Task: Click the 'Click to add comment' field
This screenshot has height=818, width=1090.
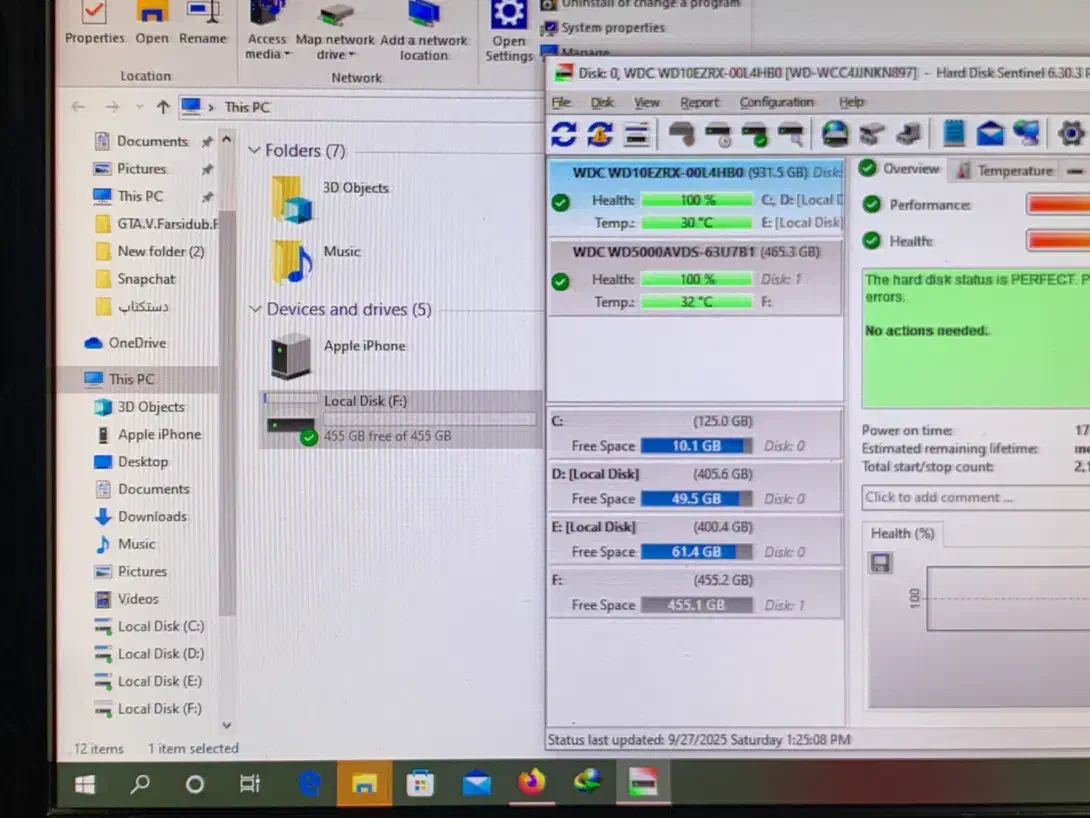Action: (x=970, y=497)
